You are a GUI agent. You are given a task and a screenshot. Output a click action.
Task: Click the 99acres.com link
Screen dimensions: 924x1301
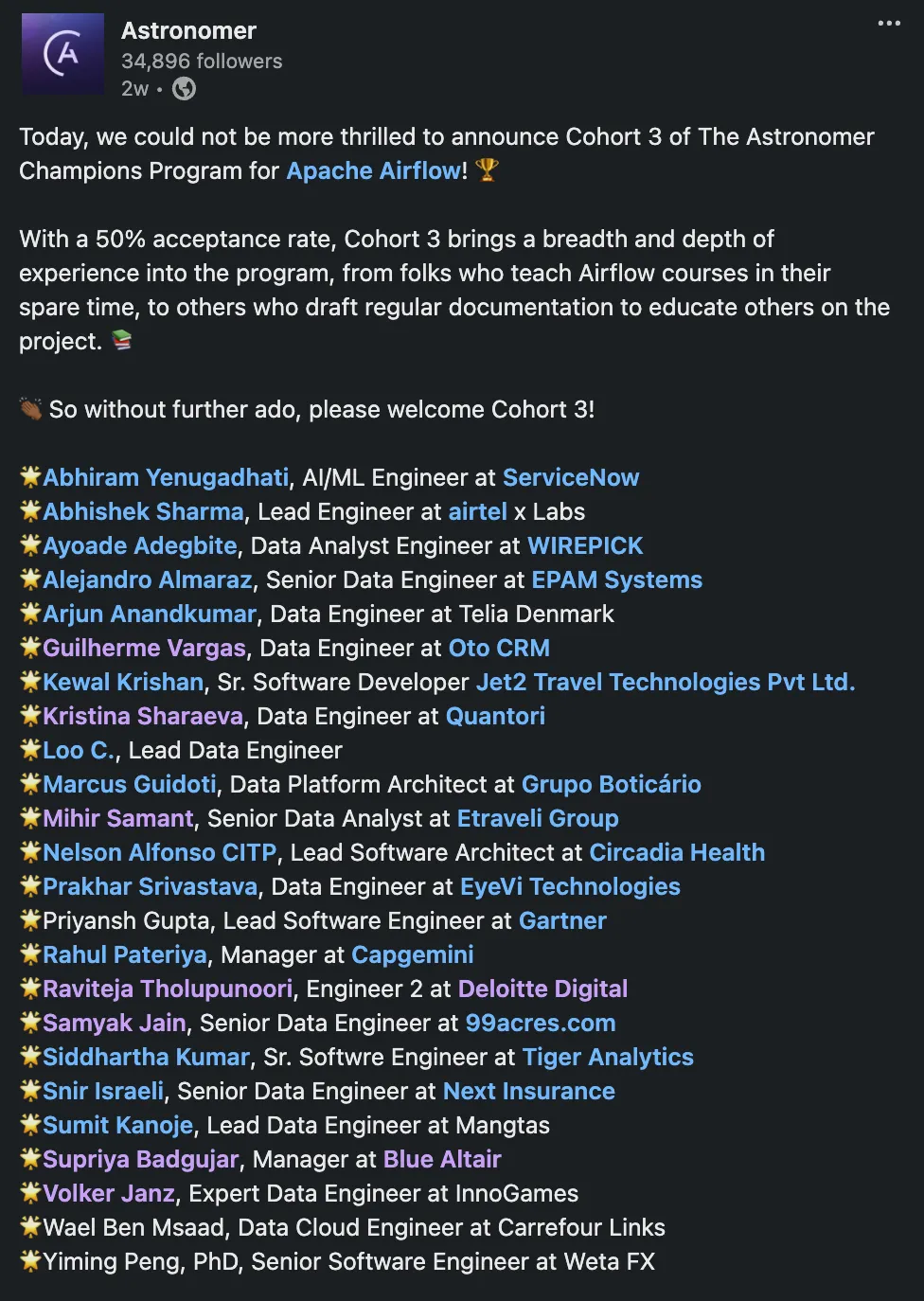click(x=541, y=1023)
